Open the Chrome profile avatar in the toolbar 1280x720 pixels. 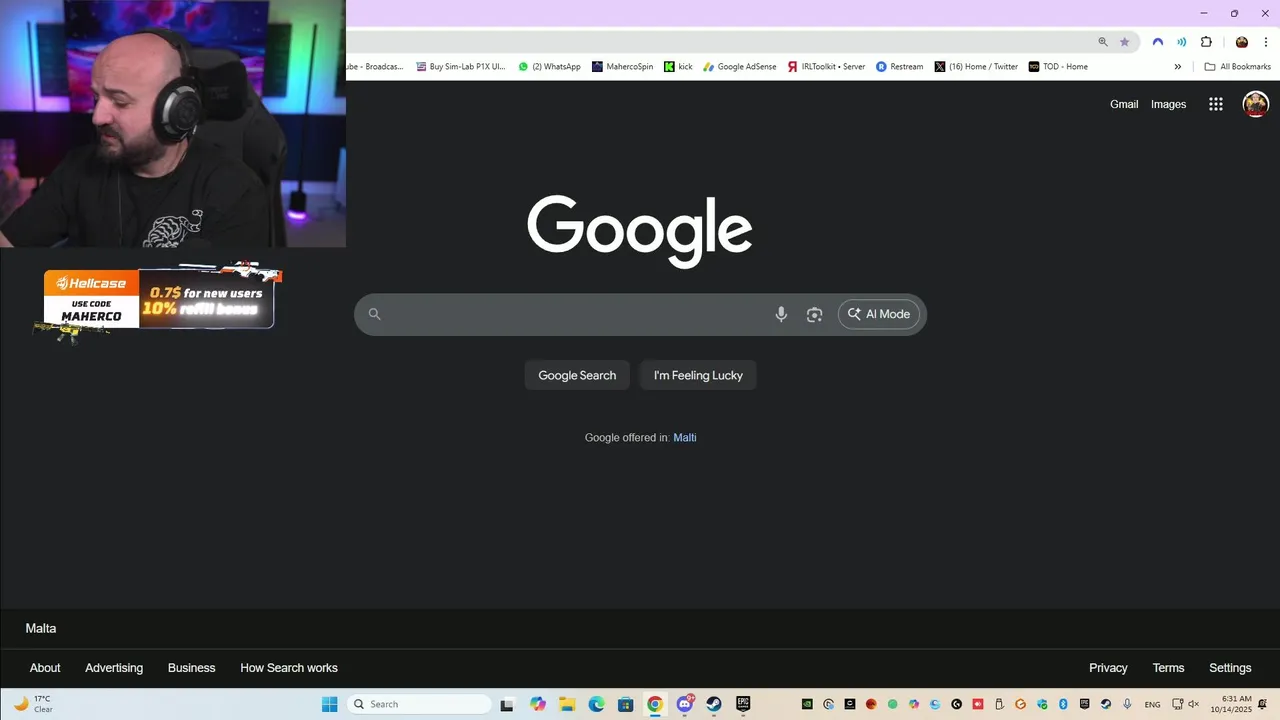click(1242, 42)
